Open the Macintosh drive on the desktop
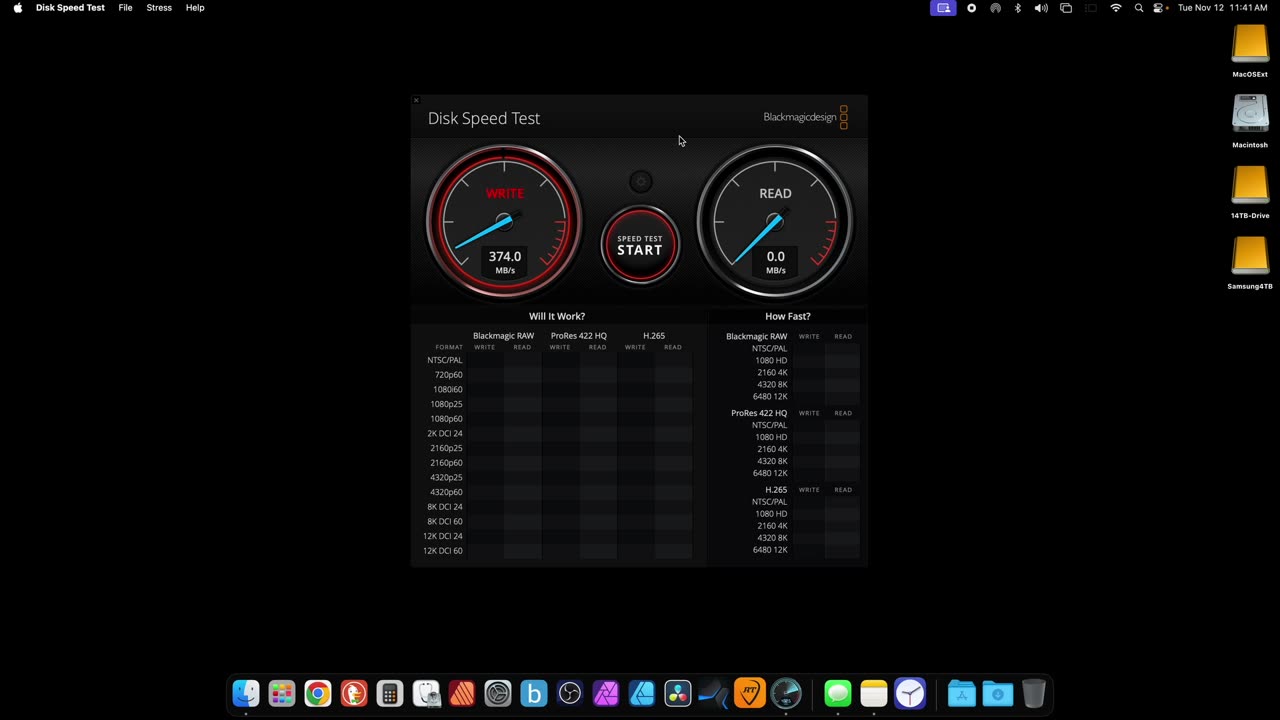1280x720 pixels. (1250, 122)
